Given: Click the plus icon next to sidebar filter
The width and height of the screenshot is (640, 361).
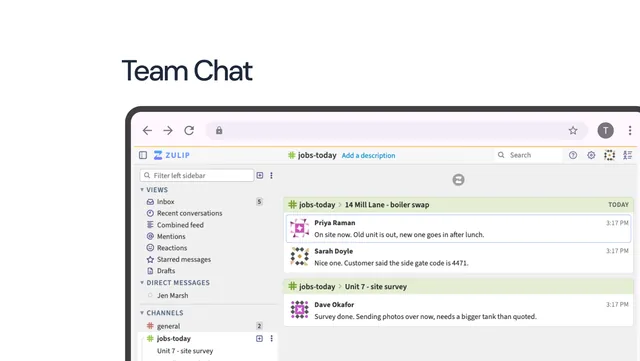Looking at the screenshot, I should tap(260, 176).
